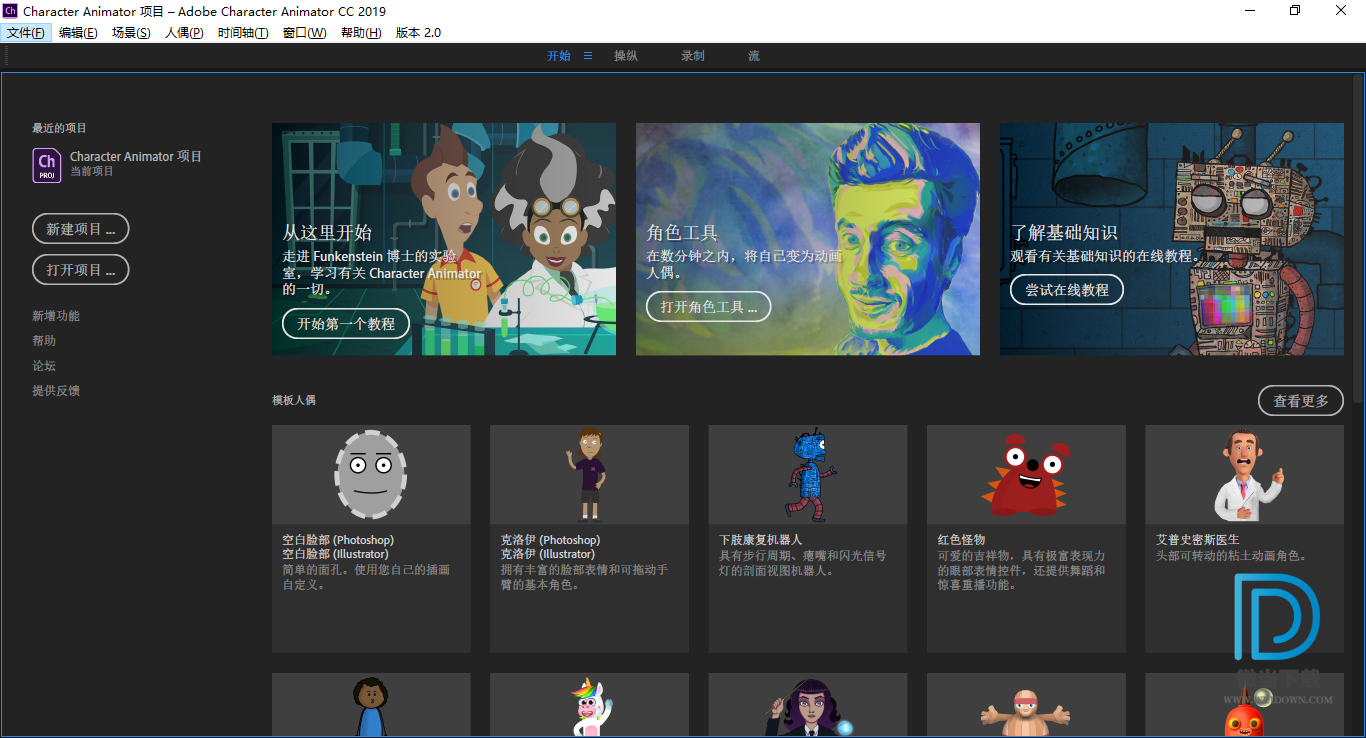Open the 场景(S) menu
This screenshot has height=738, width=1366.
tap(131, 33)
